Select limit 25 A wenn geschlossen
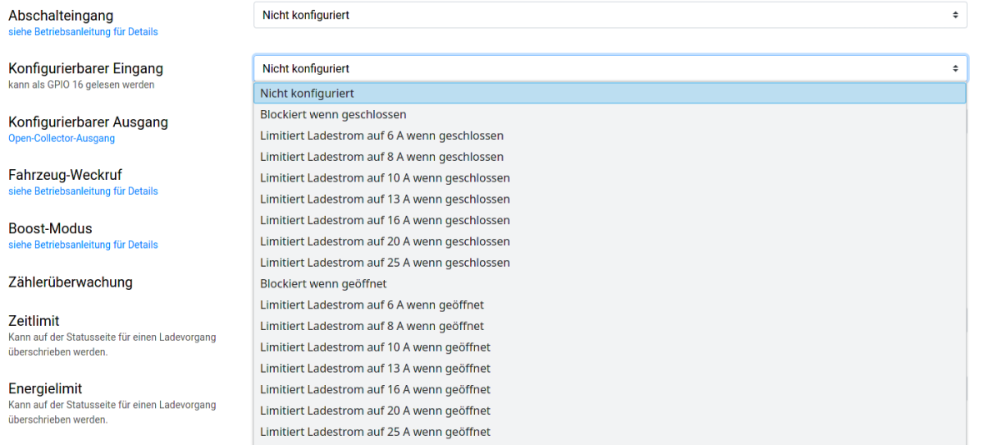Image resolution: width=1000 pixels, height=445 pixels. point(384,263)
